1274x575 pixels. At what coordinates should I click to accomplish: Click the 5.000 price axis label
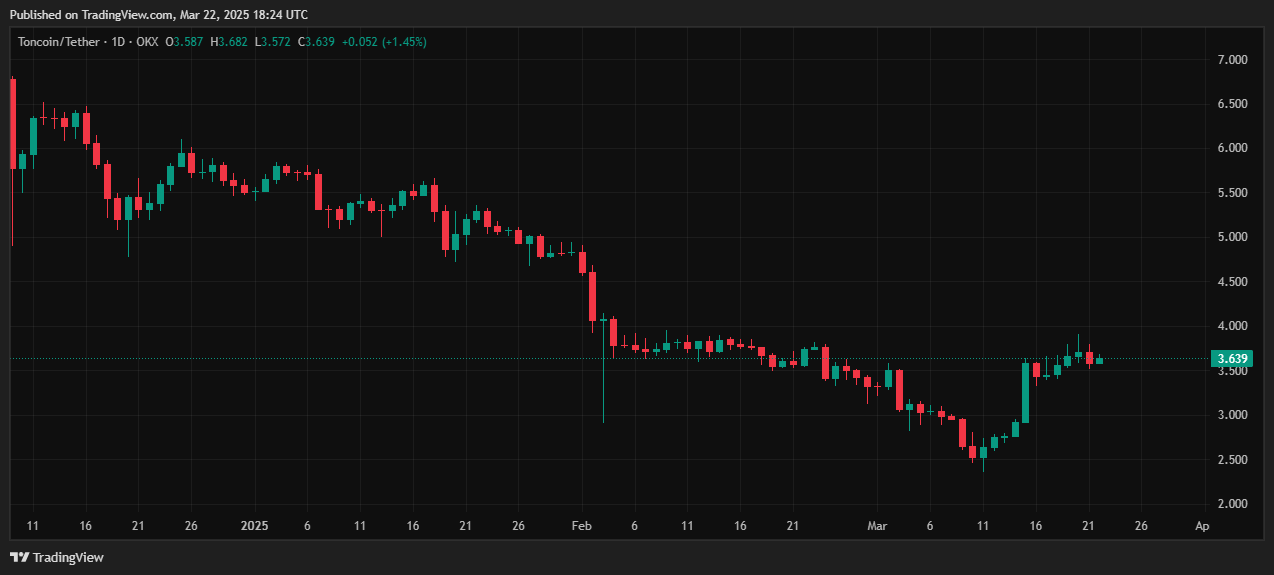(x=1231, y=237)
